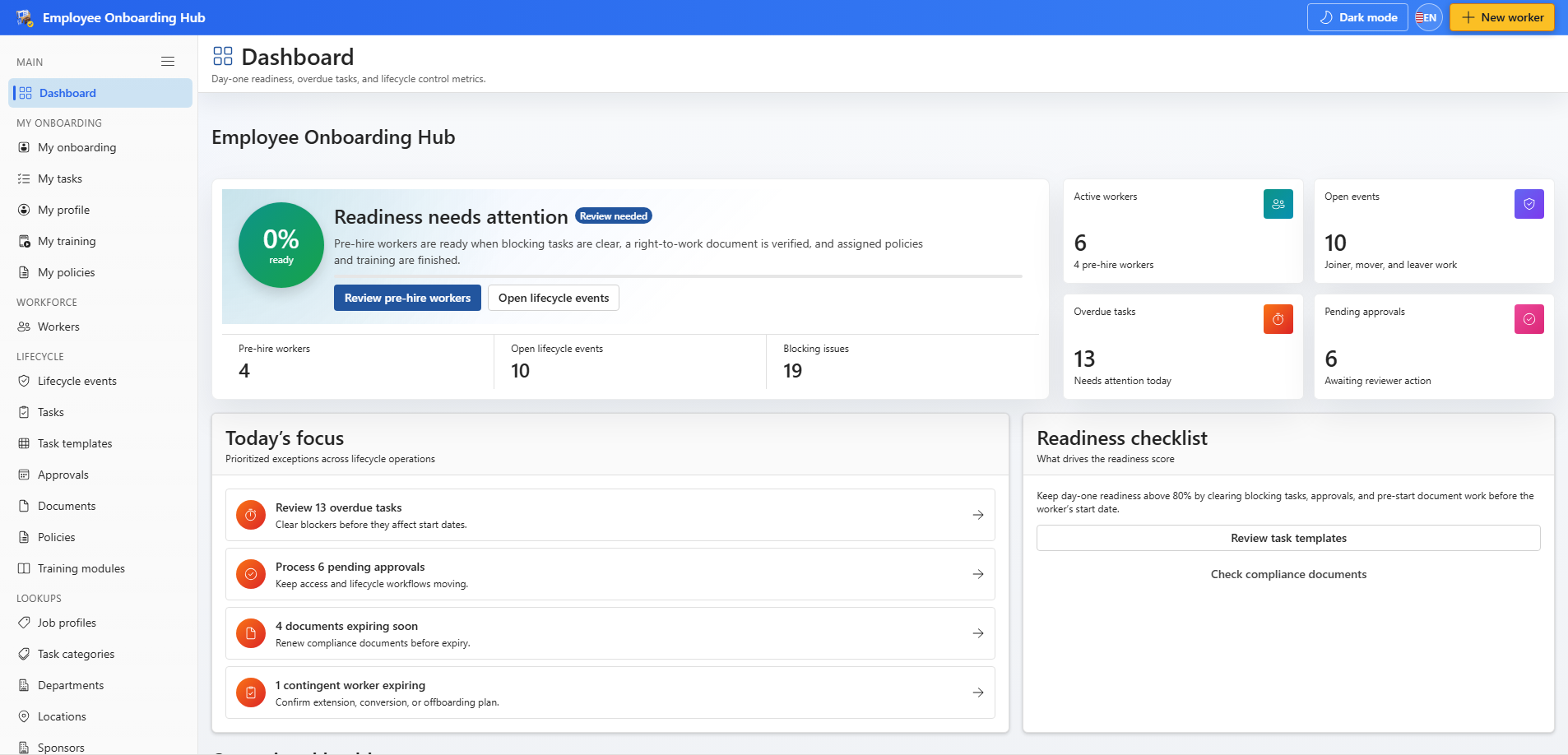Click the New worker button
The image size is (1568, 755).
(1501, 17)
